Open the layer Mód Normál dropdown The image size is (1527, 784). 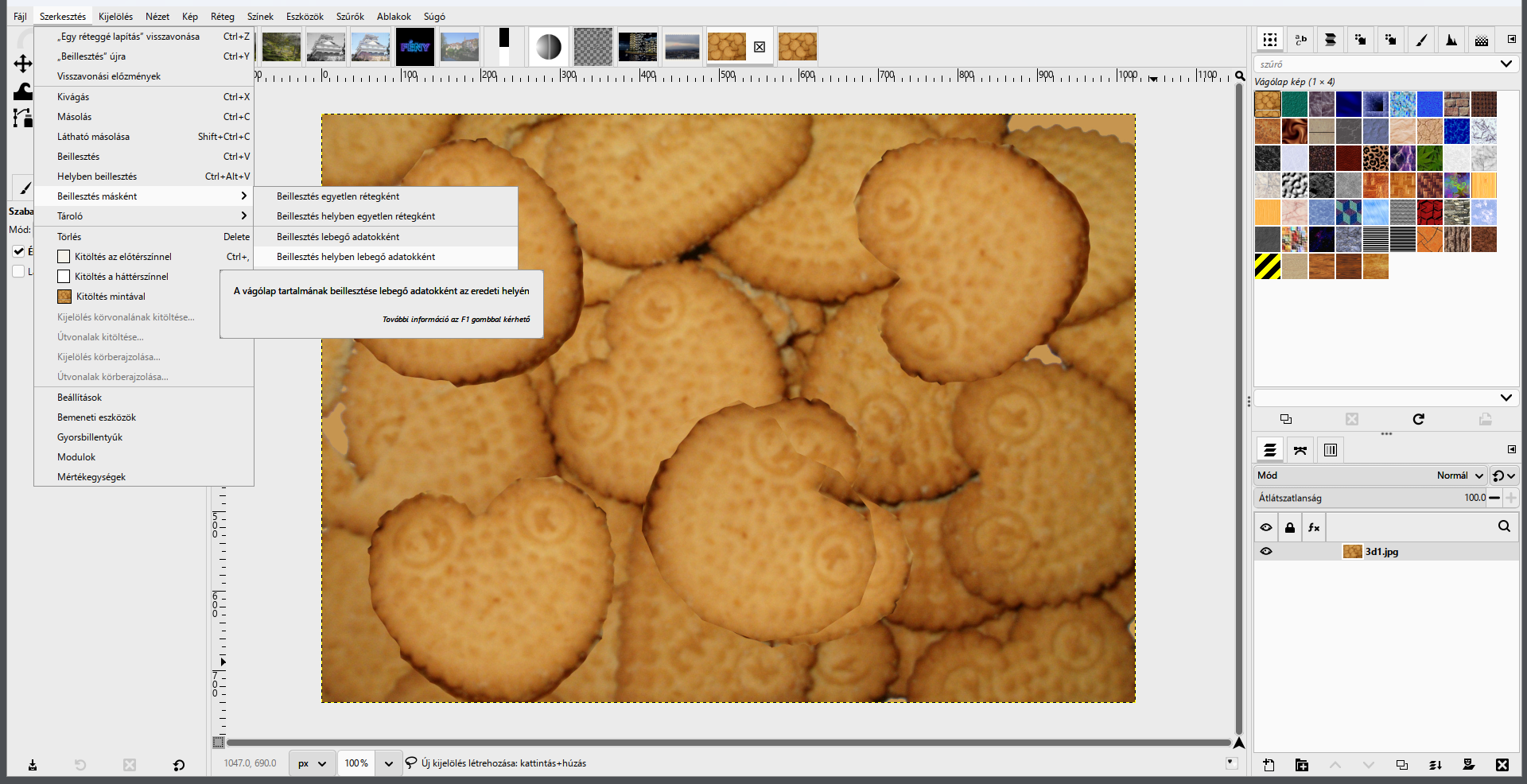coord(1371,475)
